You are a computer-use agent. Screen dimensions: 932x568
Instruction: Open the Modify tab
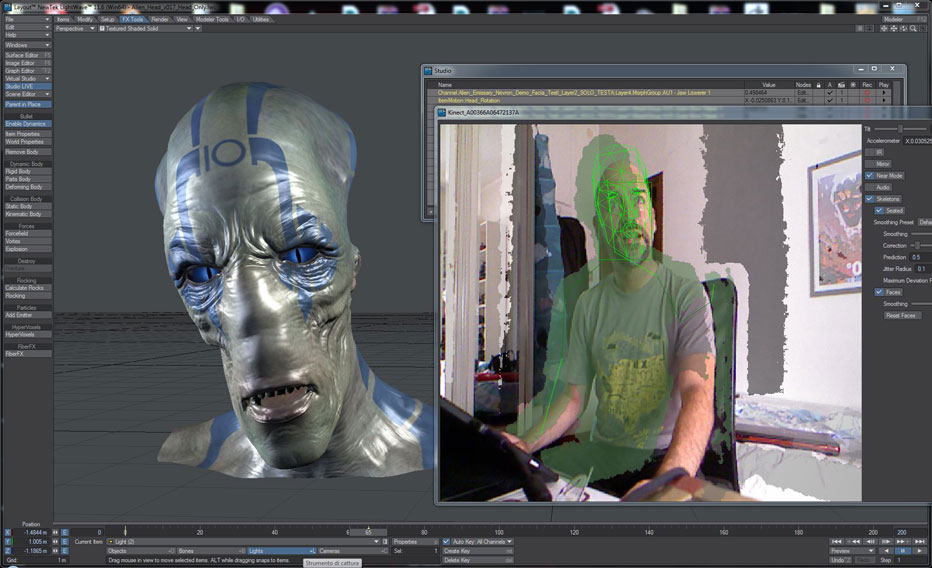tap(85, 20)
